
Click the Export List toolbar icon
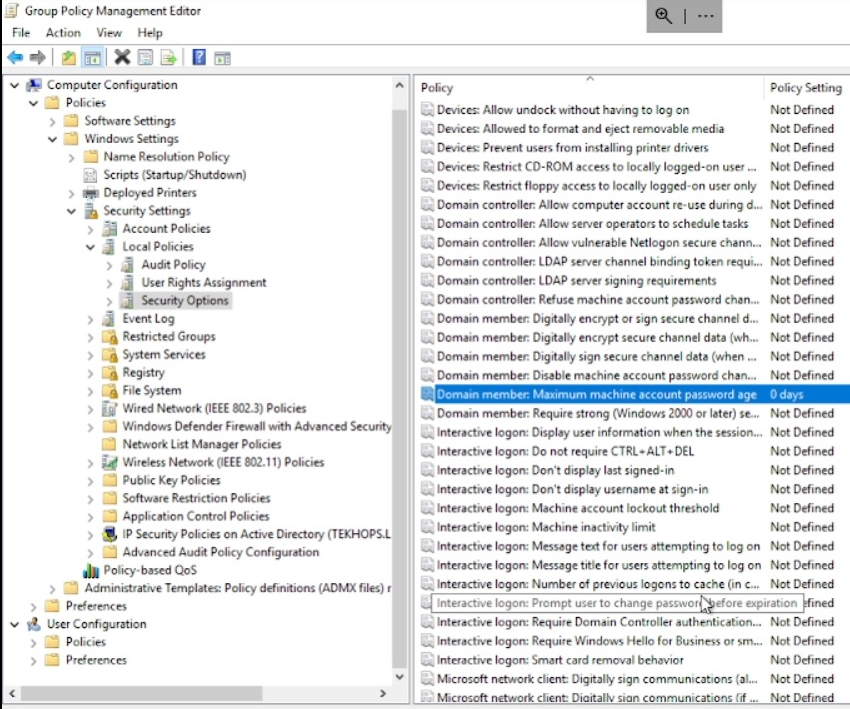point(169,57)
